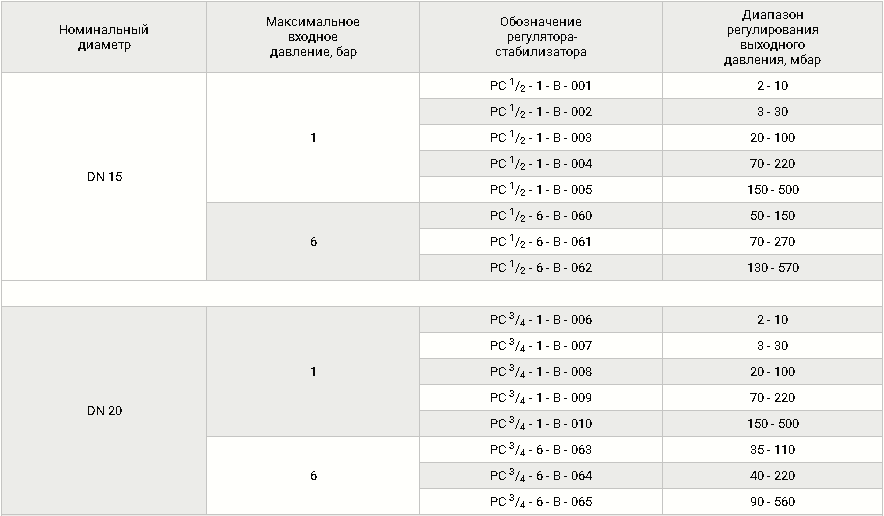
Task: Click the PC 3/4 - 6 - B - 065 cell
Action: point(541,501)
